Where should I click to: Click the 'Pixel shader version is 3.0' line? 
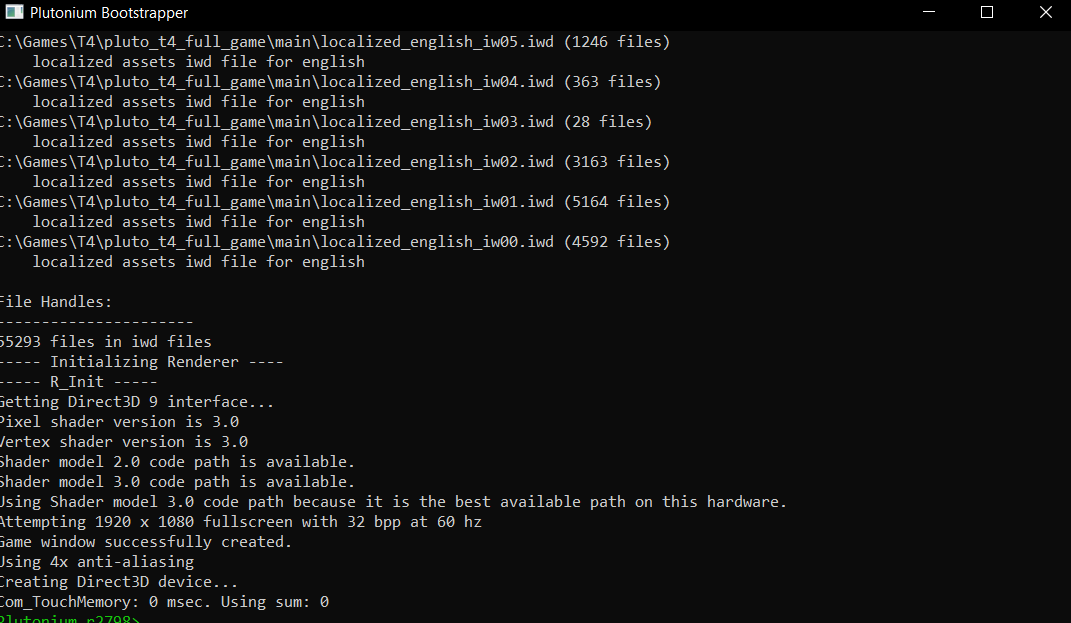tap(120, 422)
